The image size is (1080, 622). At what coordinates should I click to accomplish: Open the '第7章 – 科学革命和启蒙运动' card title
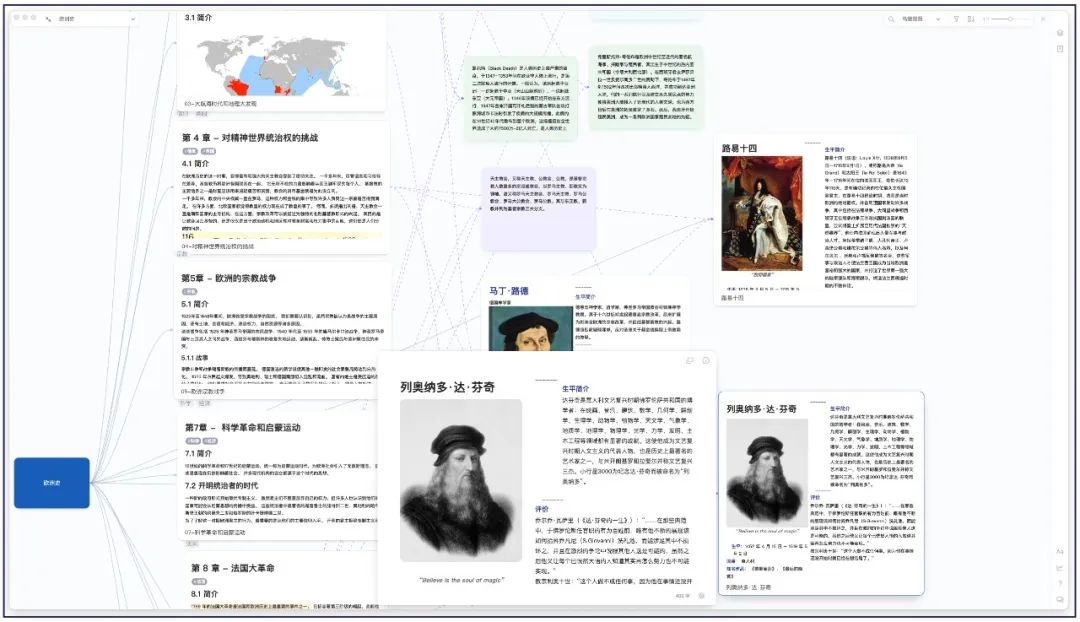(242, 428)
